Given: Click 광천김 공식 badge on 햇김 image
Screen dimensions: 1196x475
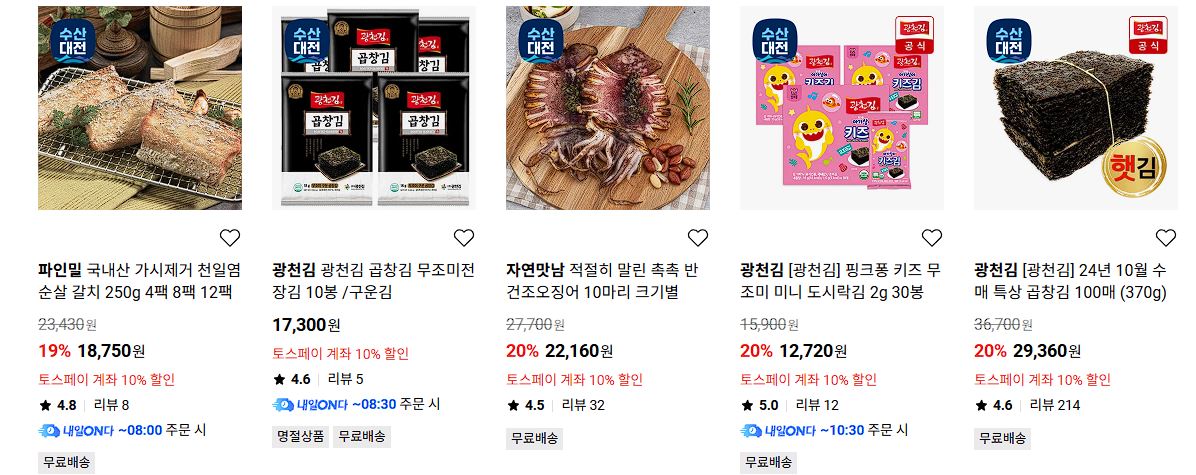Looking at the screenshot, I should 1148,35.
